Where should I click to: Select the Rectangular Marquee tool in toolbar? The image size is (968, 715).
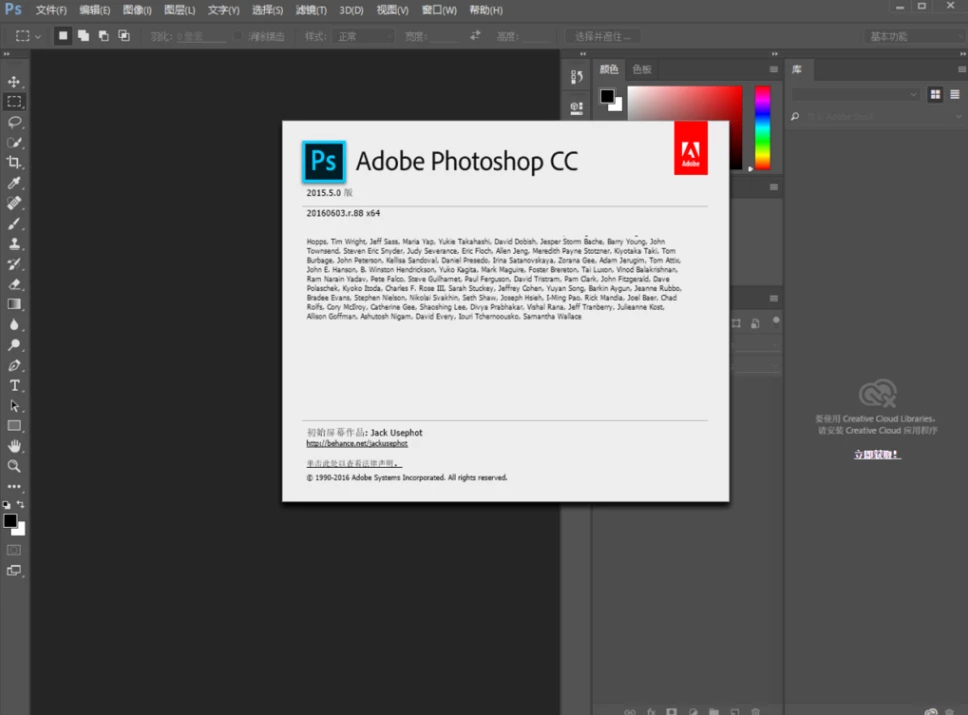[x=14, y=102]
